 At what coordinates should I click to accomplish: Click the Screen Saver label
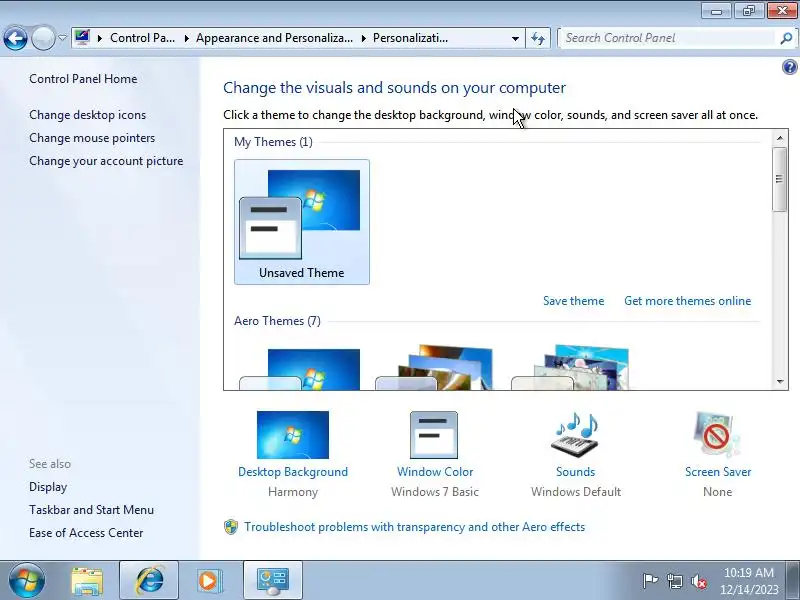[x=718, y=472]
